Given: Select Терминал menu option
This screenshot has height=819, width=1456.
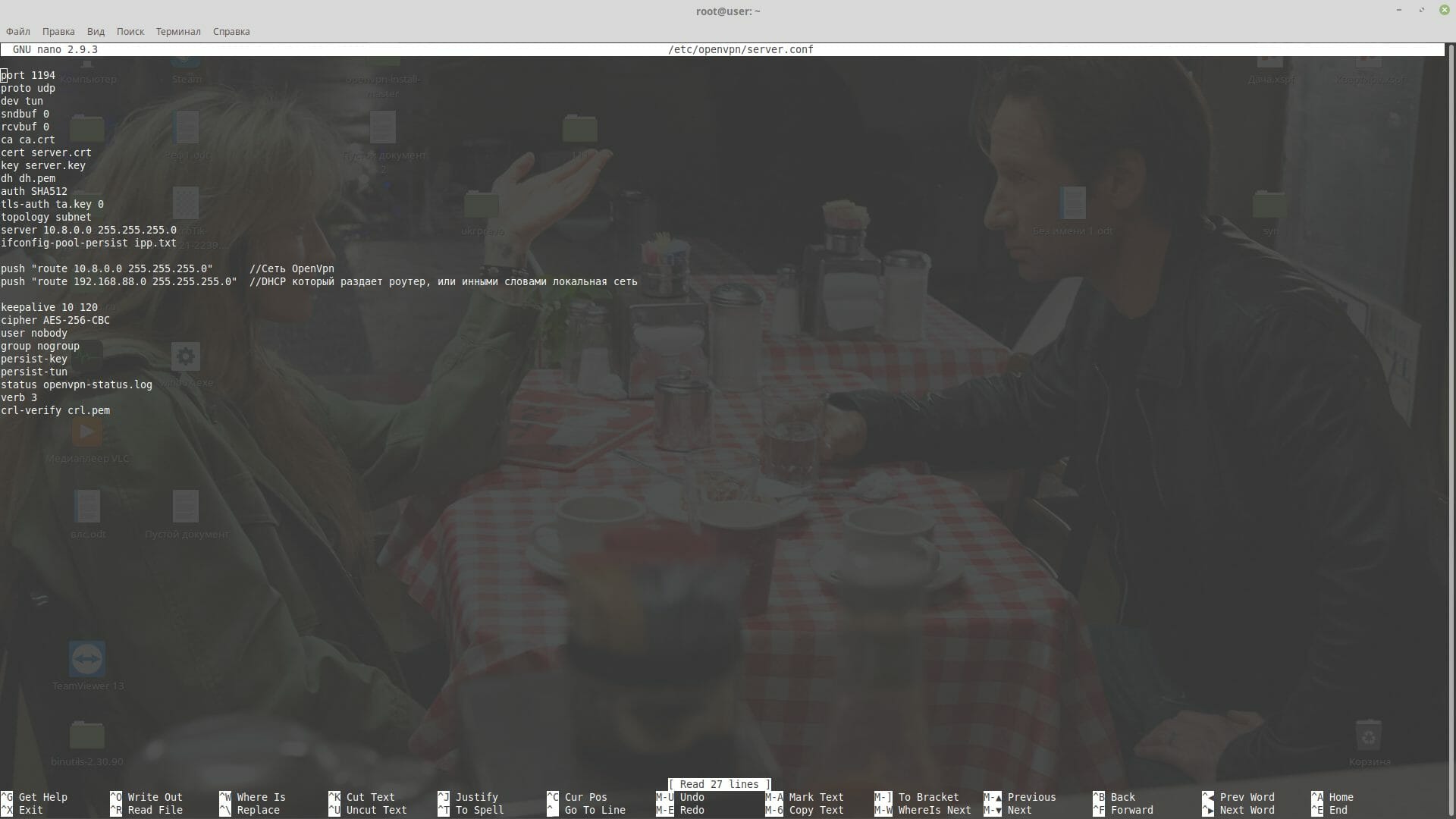Looking at the screenshot, I should (x=177, y=31).
